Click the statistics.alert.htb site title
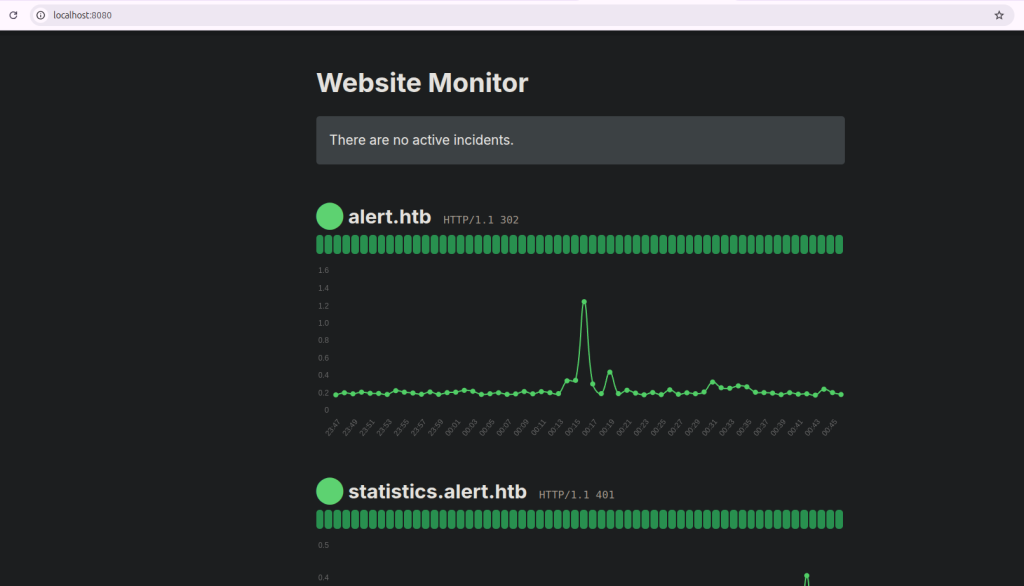 click(437, 492)
